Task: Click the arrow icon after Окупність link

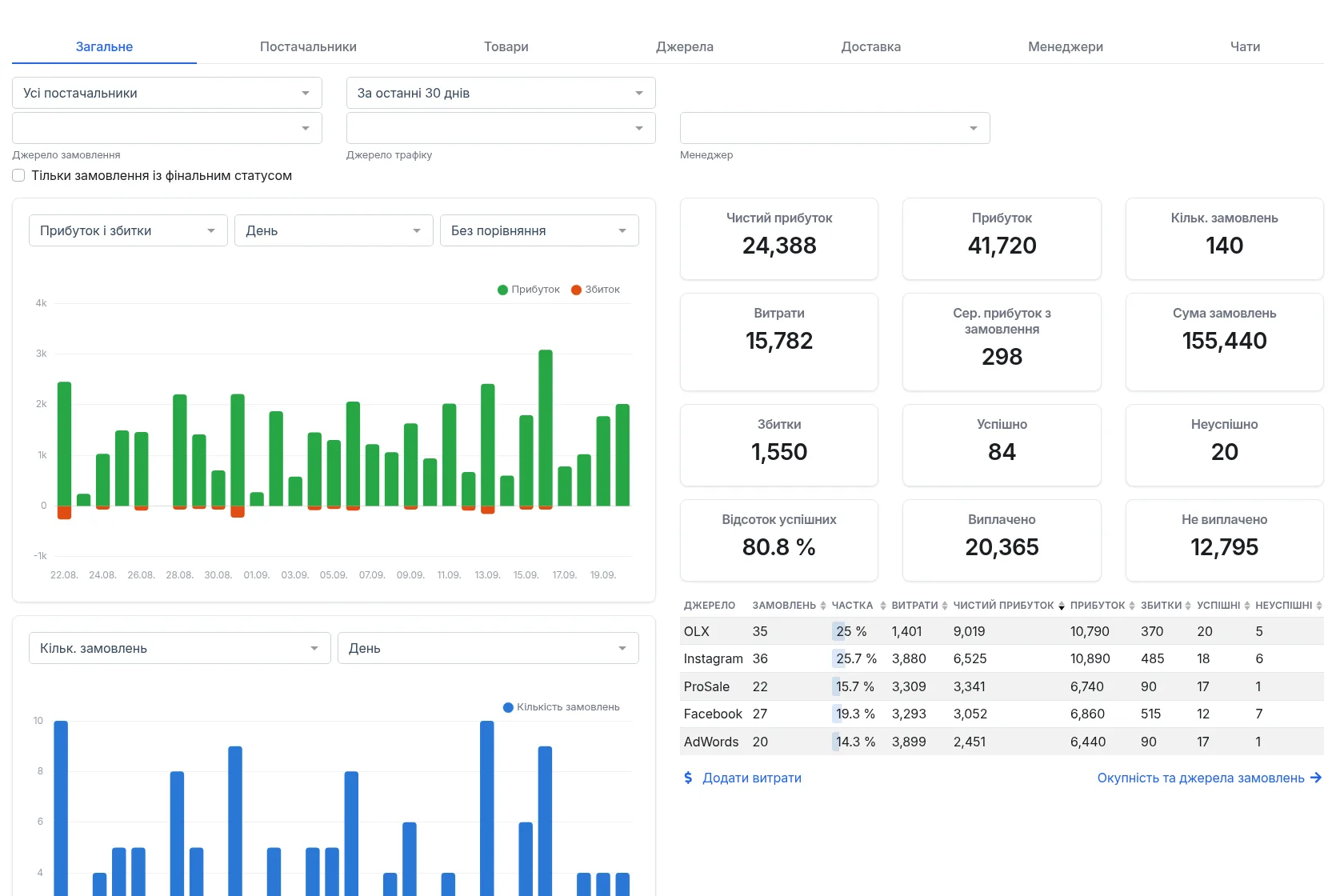Action: click(x=1316, y=778)
